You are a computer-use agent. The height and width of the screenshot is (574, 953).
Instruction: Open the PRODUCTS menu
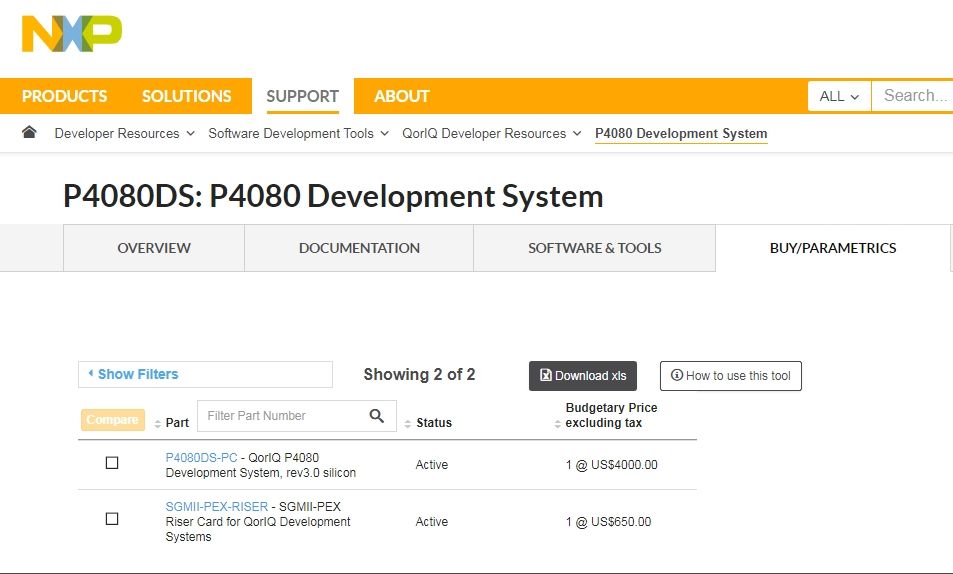[64, 96]
